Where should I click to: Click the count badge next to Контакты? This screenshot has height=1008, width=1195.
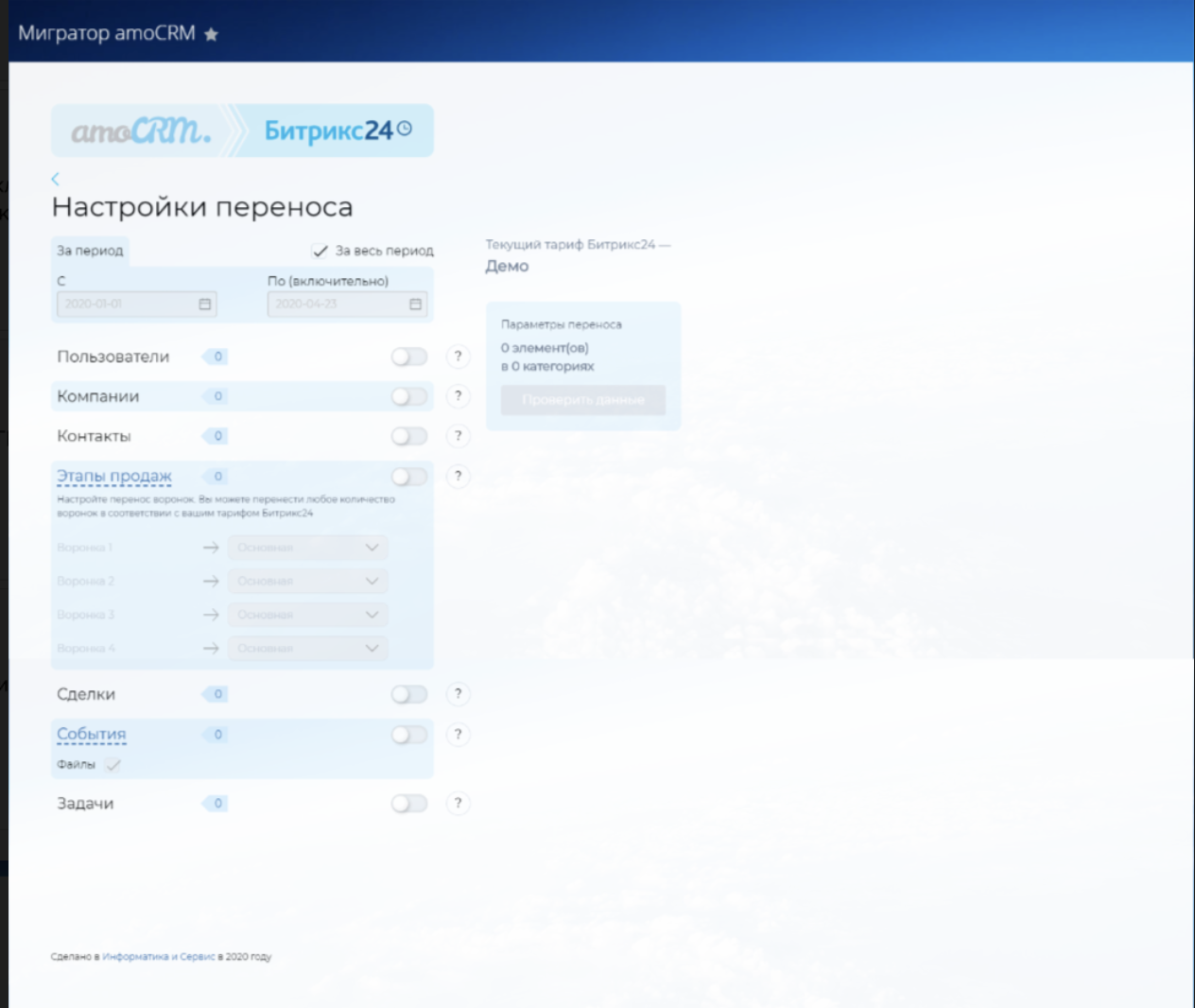coord(216,436)
